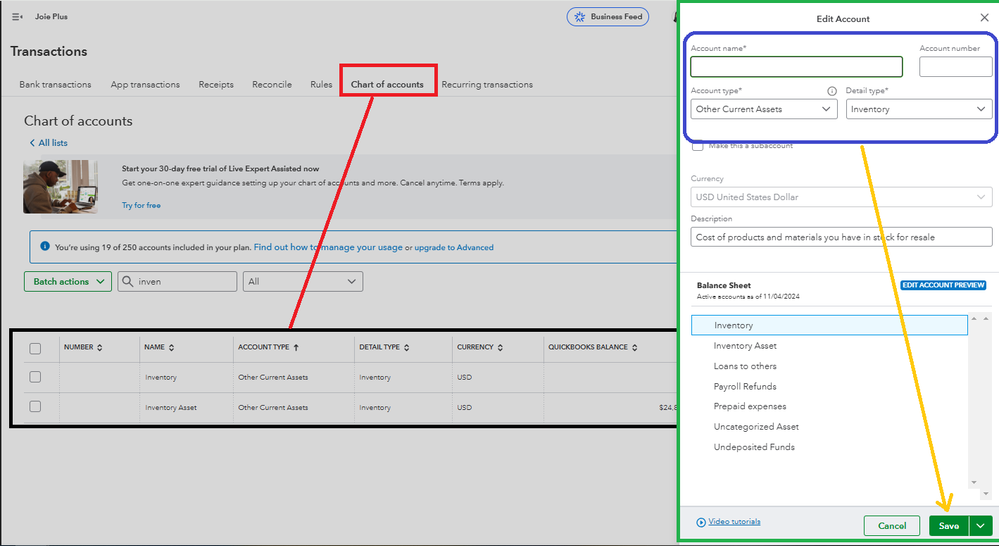Open the Video tutorials link
The width and height of the screenshot is (999, 546).
tap(735, 522)
